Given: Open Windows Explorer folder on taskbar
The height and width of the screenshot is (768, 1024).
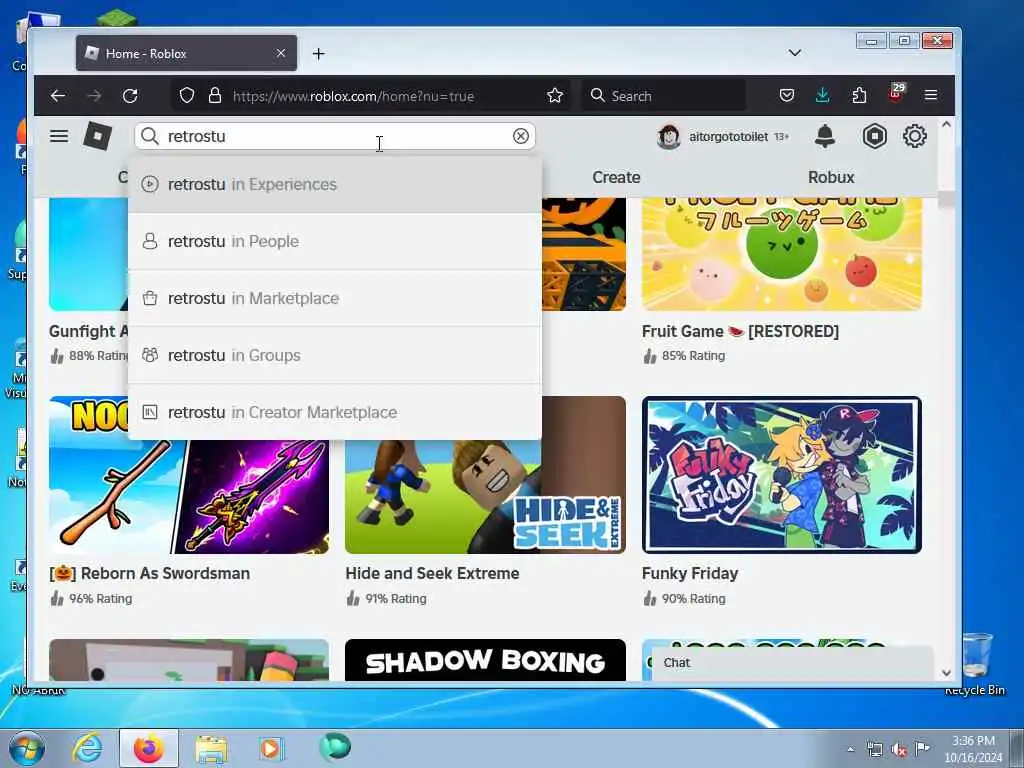Looking at the screenshot, I should (210, 748).
